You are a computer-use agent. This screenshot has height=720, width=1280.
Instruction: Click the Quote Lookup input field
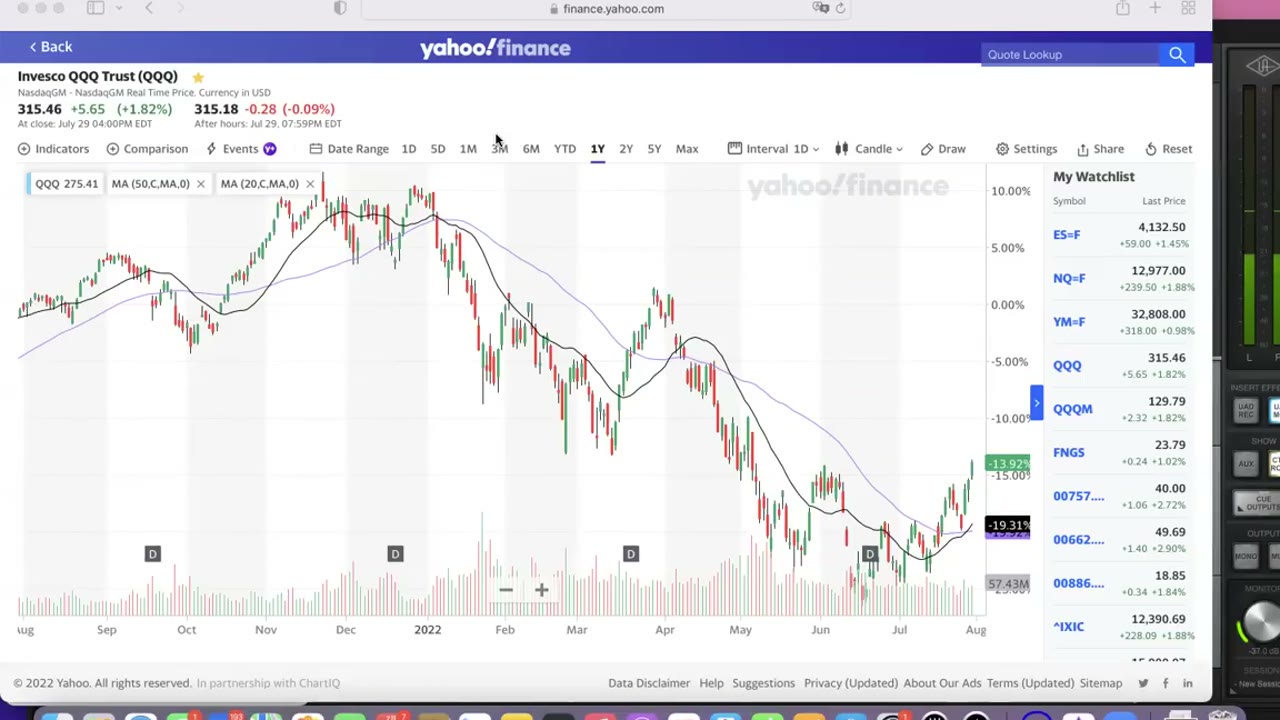pyautogui.click(x=1072, y=55)
